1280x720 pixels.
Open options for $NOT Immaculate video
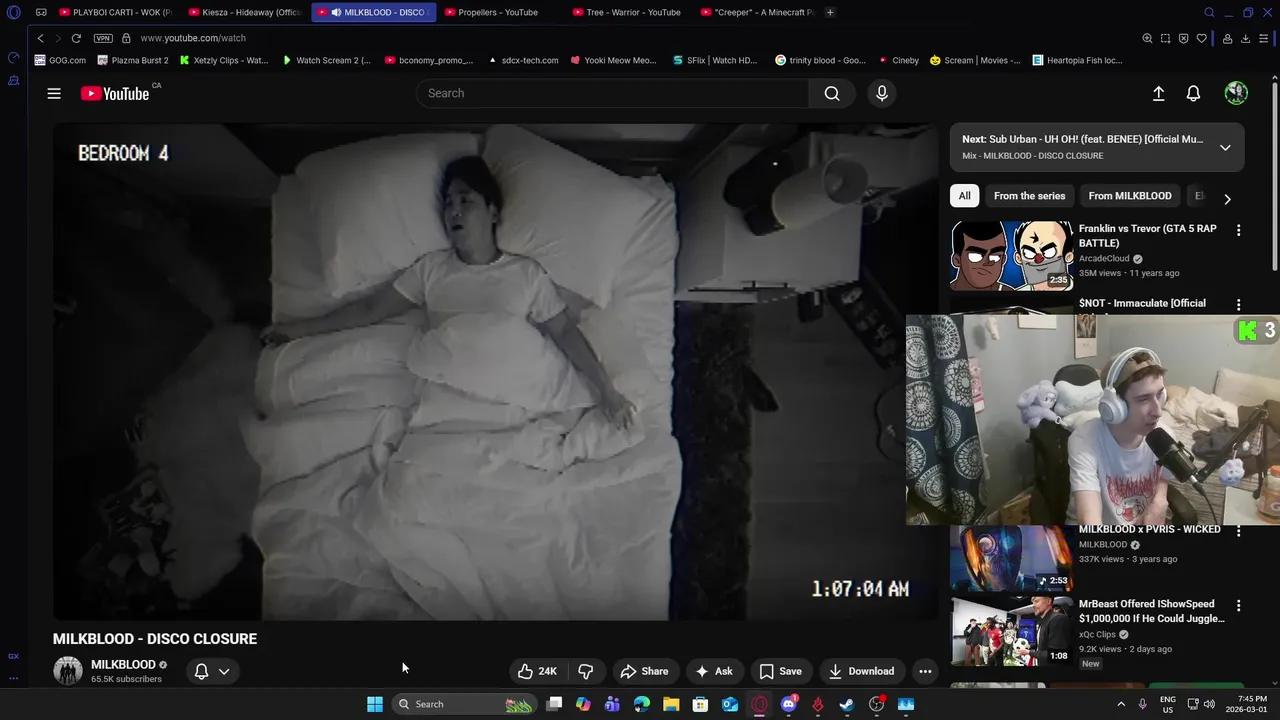pos(1238,305)
